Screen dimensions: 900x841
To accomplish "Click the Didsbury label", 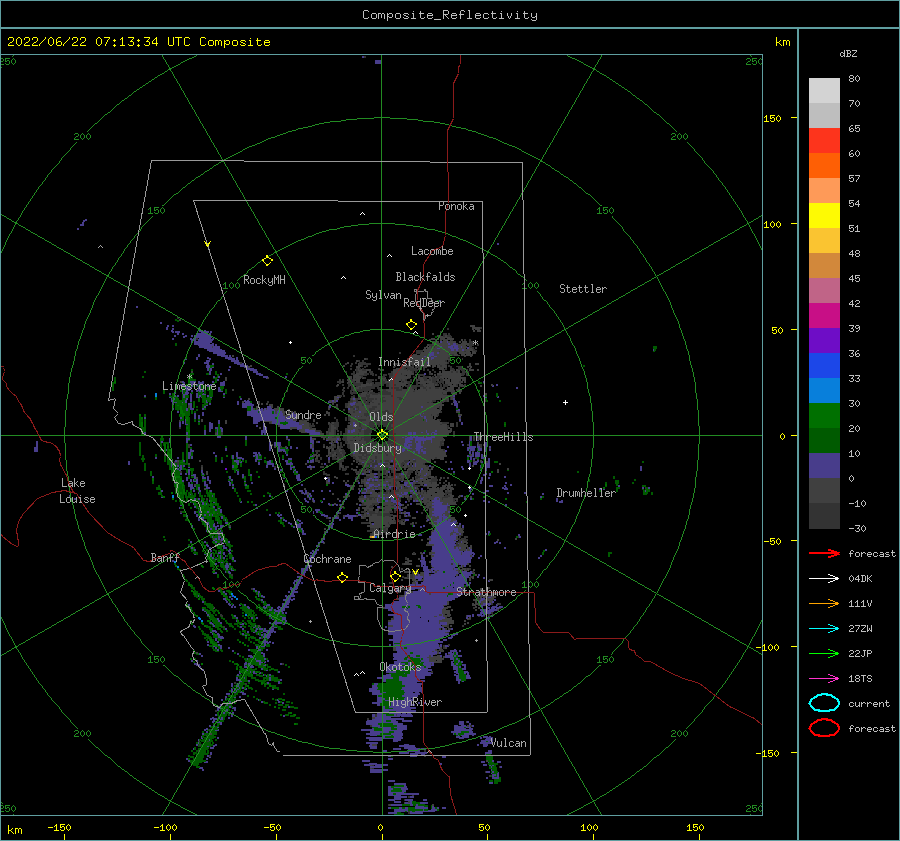I will 377,448.
